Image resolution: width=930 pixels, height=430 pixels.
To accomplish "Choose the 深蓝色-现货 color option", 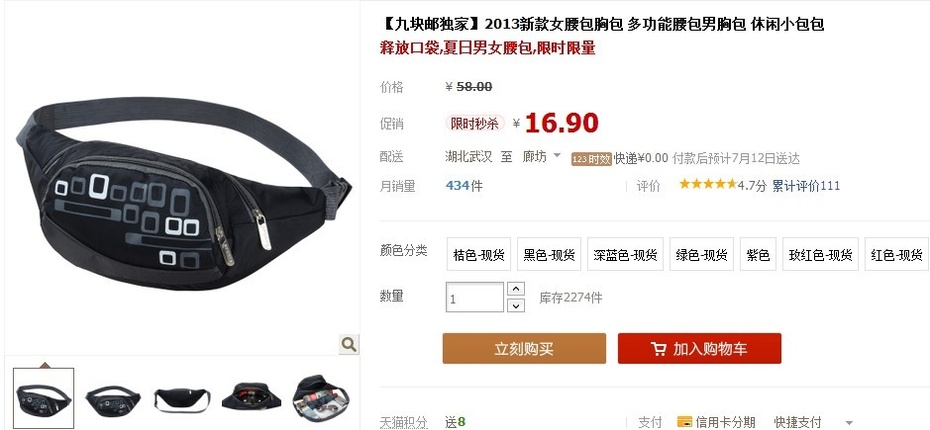I will 625,254.
